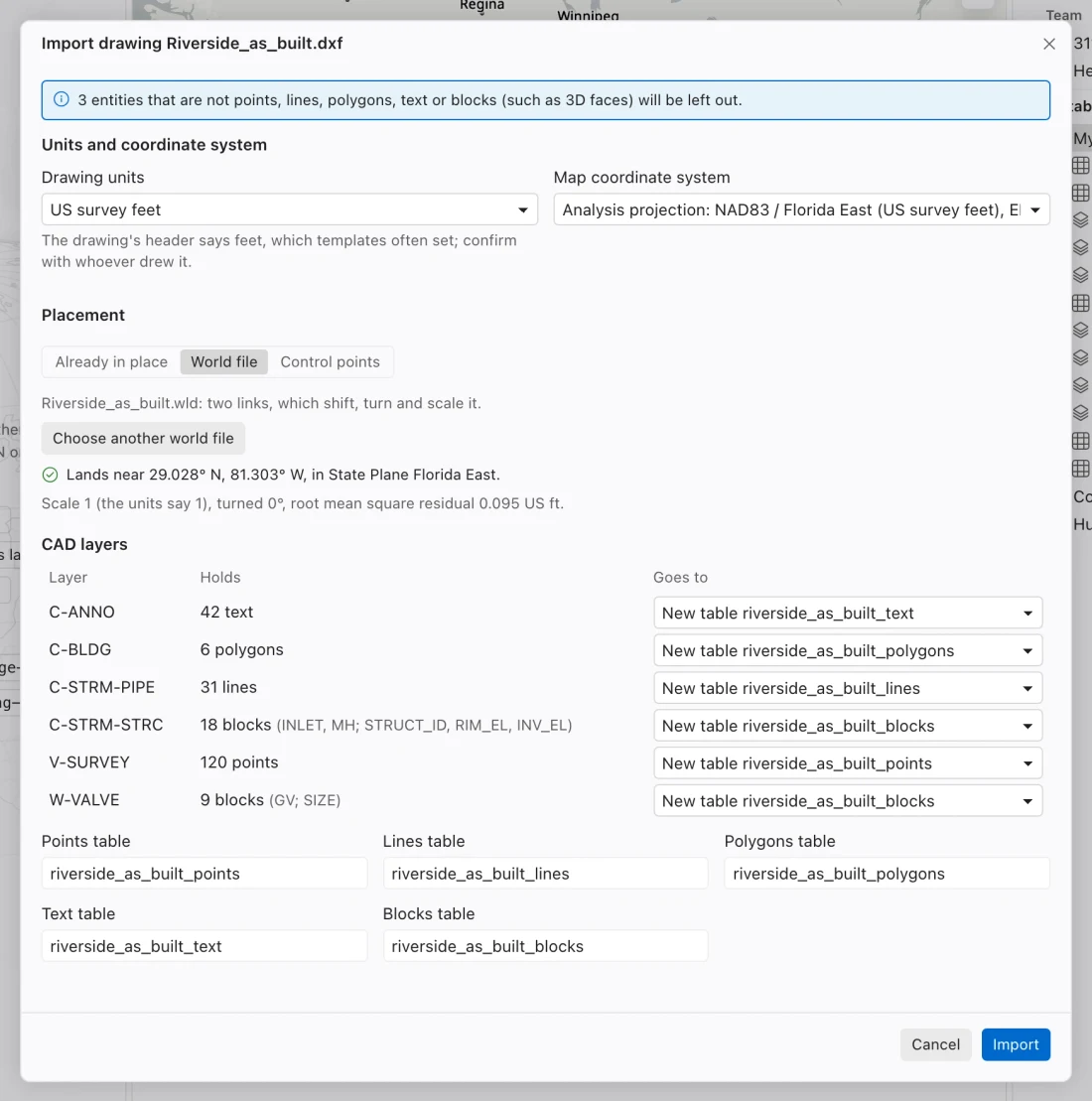1092x1101 pixels.
Task: Click the '120 points' holds value
Action: 239,761
